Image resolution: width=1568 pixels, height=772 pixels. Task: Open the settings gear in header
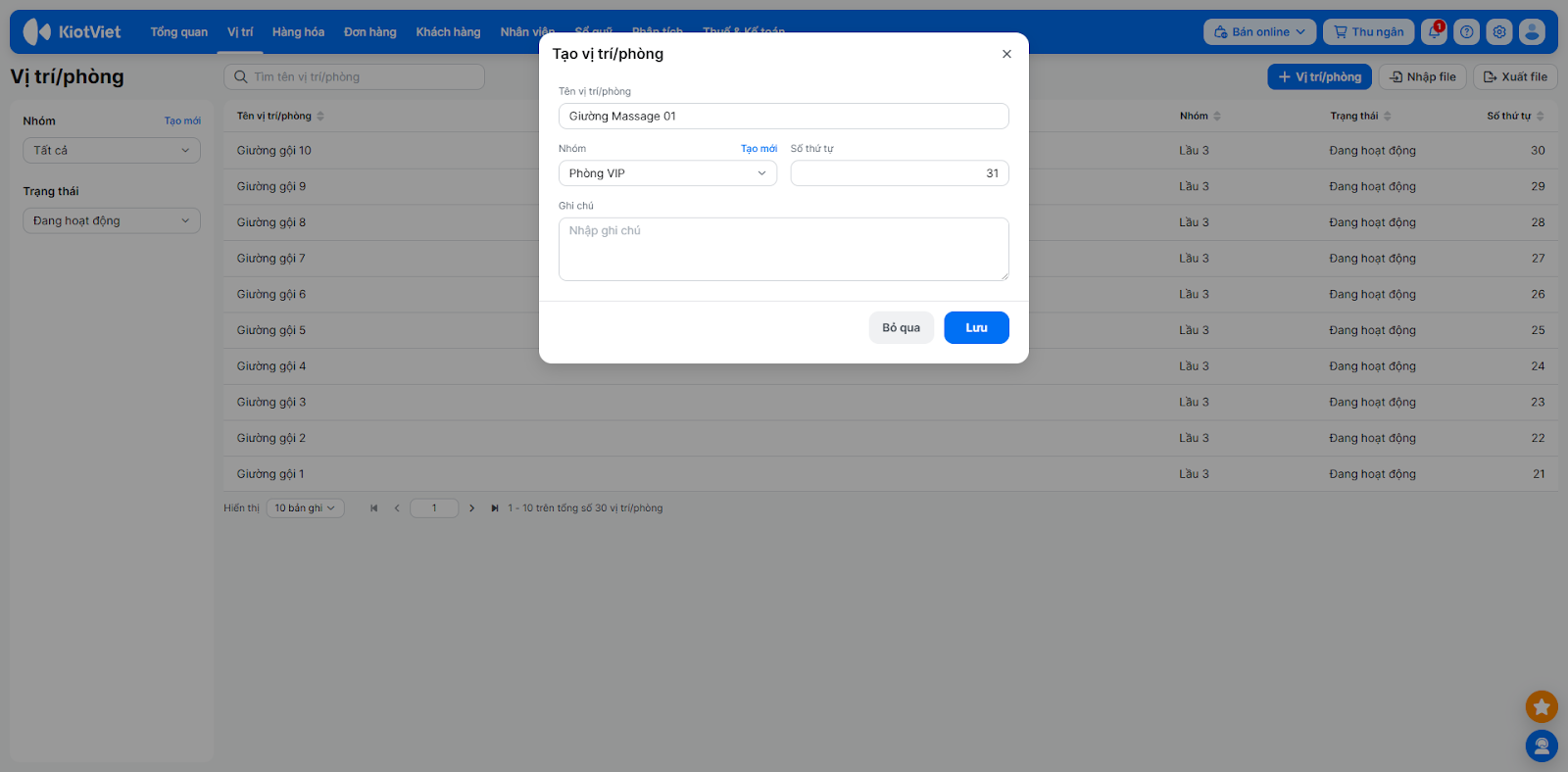coord(1499,31)
